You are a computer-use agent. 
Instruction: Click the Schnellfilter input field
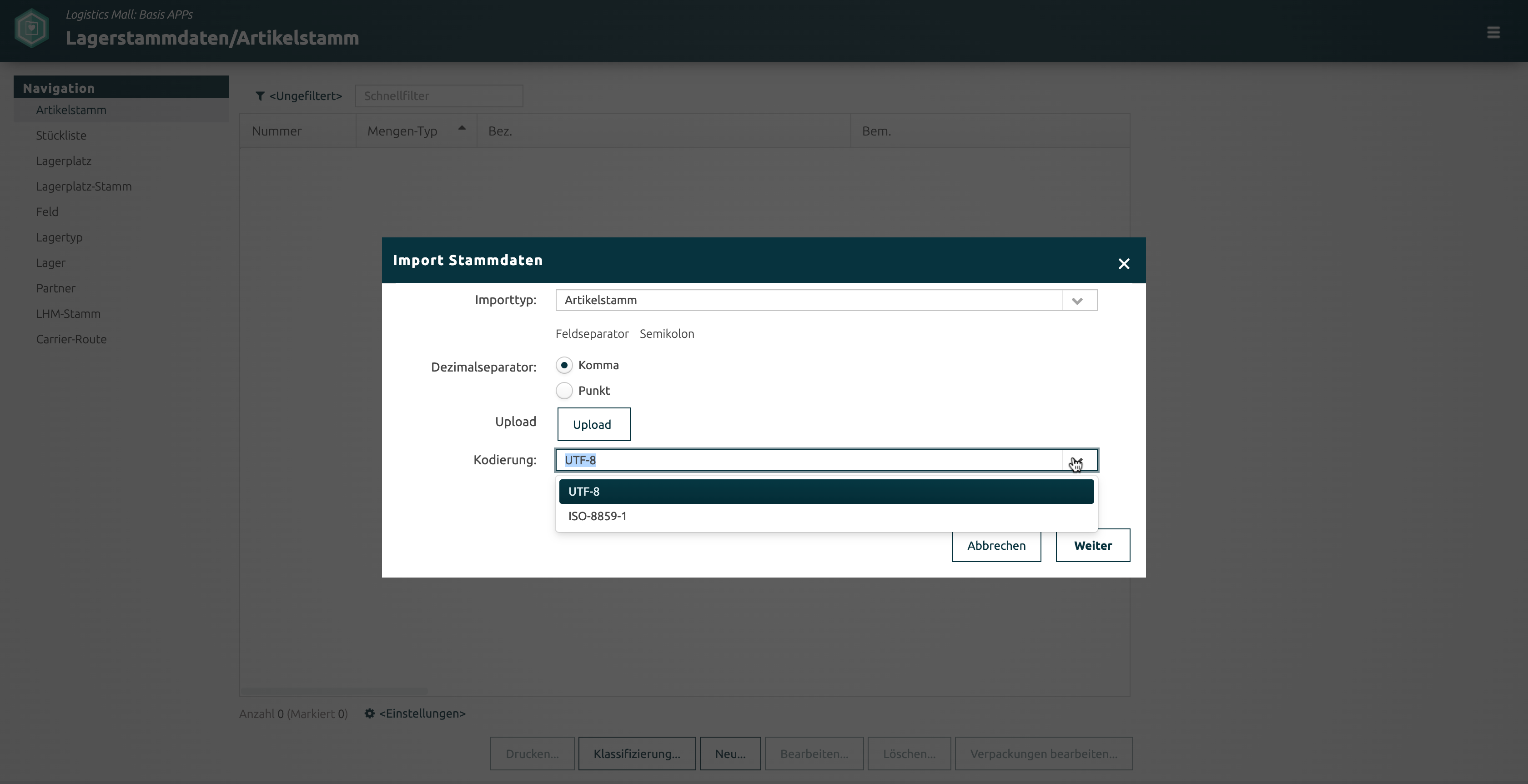pos(438,96)
